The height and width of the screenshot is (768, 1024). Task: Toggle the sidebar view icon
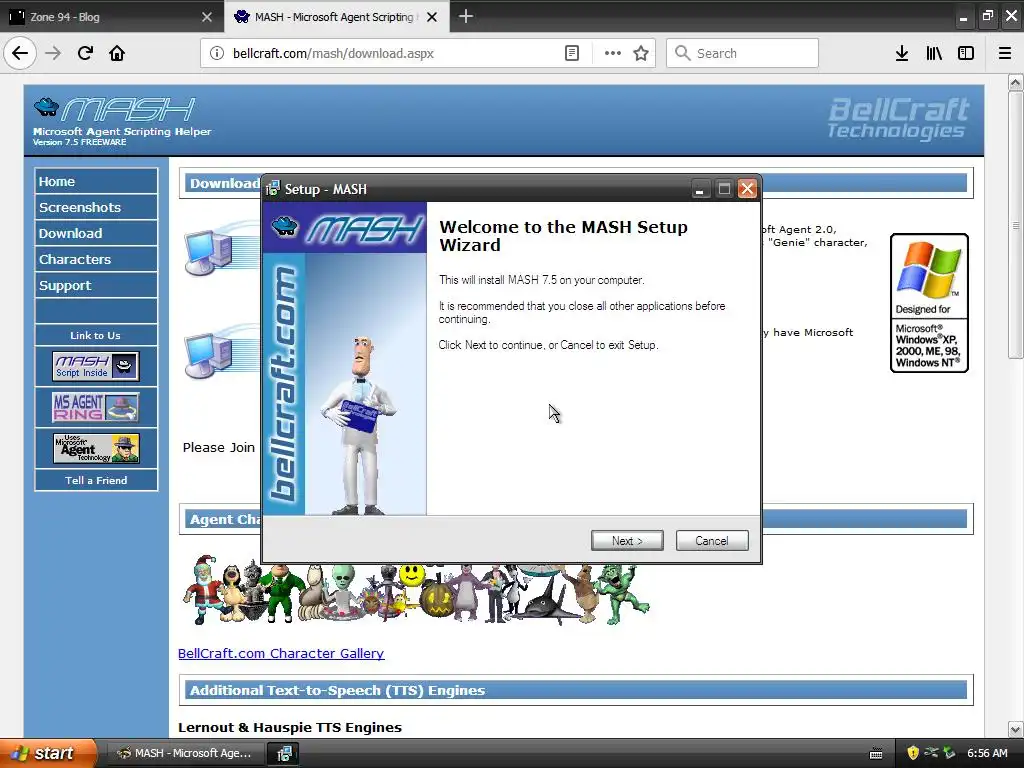click(x=966, y=53)
